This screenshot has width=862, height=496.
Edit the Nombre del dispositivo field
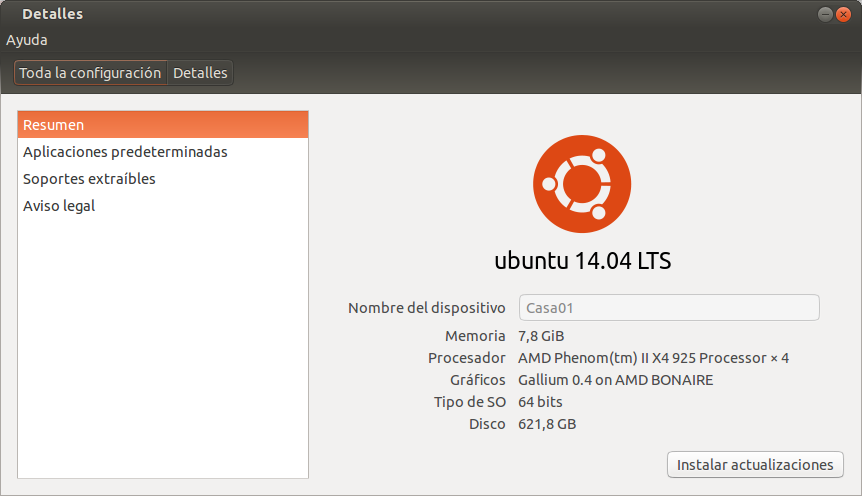669,307
